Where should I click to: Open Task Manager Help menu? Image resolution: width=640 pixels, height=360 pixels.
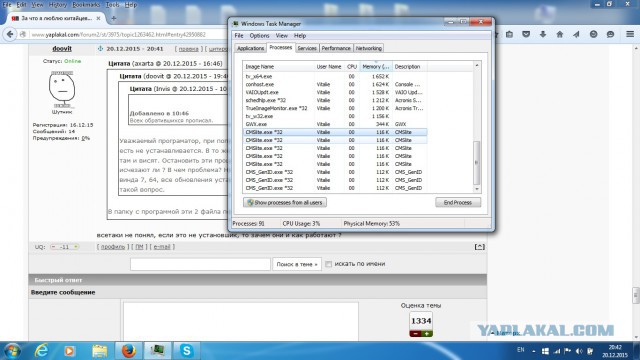pyautogui.click(x=300, y=36)
